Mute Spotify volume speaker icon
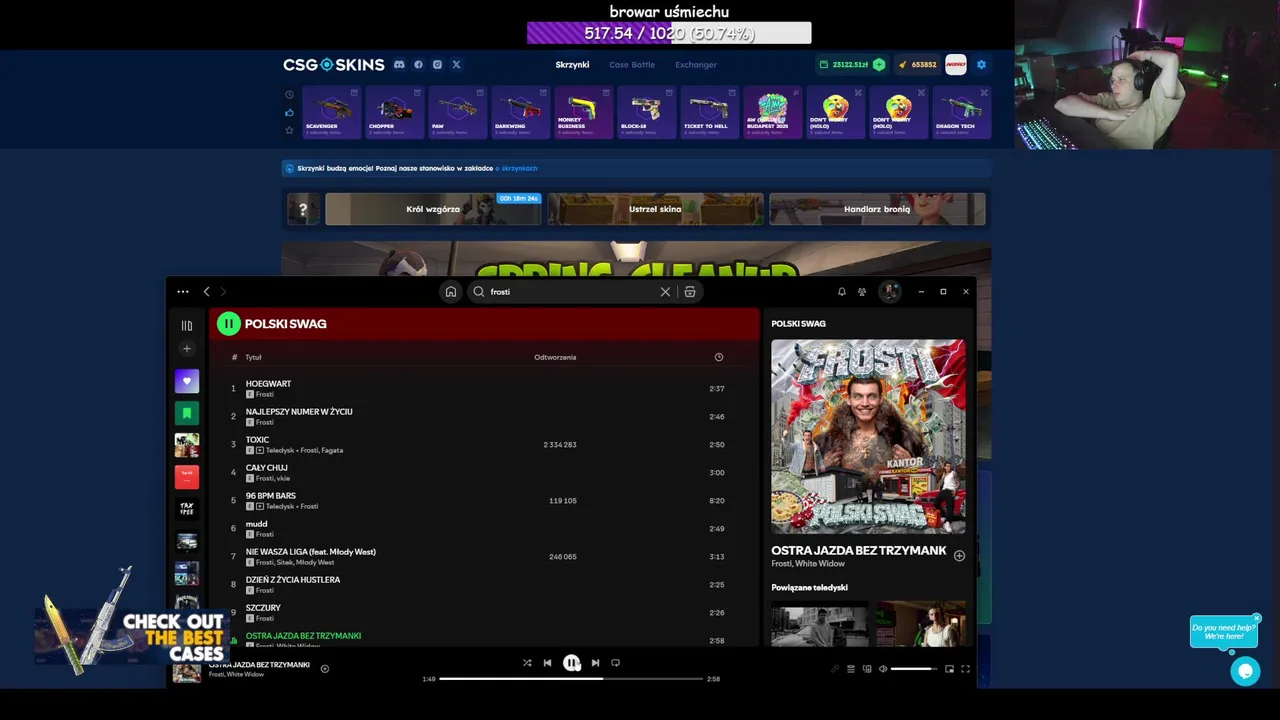 tap(883, 669)
